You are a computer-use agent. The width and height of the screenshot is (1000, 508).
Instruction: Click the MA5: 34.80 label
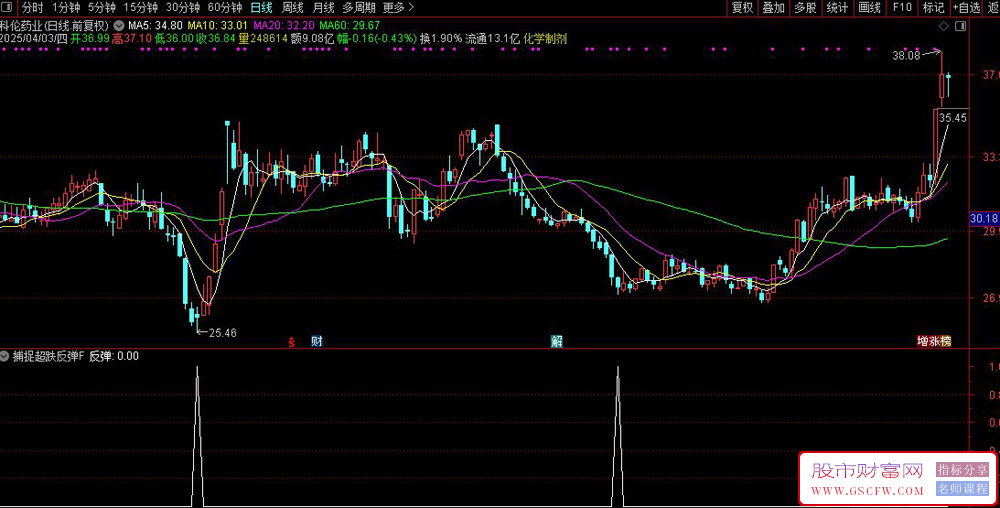tap(156, 25)
